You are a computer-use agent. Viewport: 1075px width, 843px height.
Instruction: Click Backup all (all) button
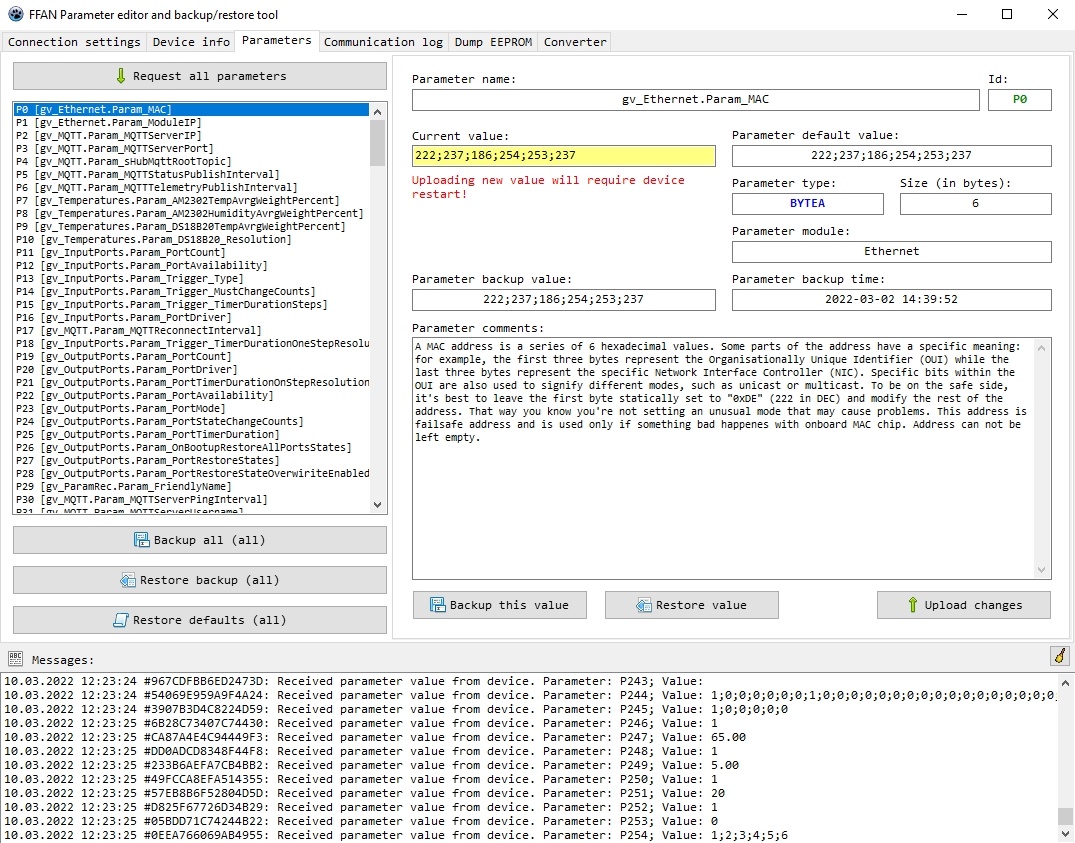pyautogui.click(x=200, y=540)
